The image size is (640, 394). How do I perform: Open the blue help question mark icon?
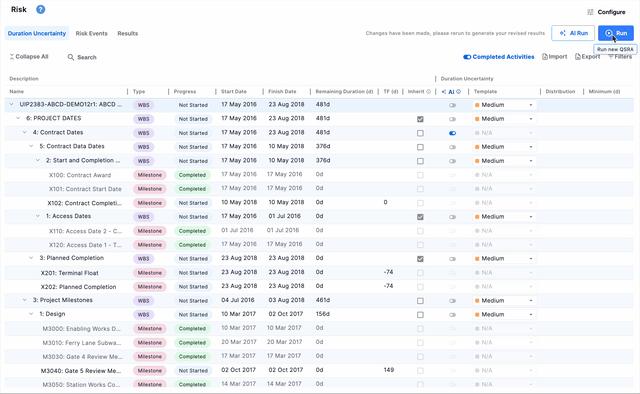40,9
